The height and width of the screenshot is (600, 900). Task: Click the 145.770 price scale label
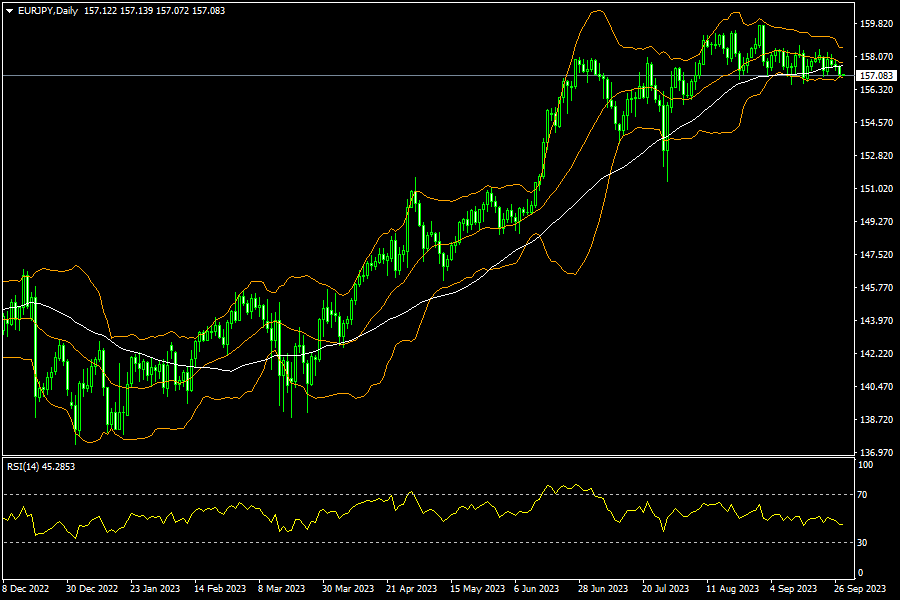tap(876, 288)
